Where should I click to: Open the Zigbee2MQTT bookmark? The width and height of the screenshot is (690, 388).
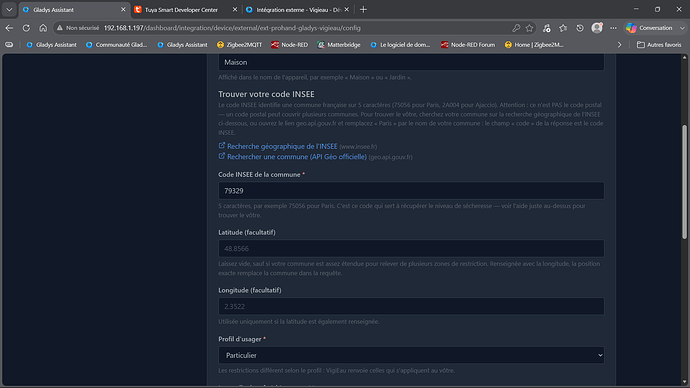coord(239,44)
